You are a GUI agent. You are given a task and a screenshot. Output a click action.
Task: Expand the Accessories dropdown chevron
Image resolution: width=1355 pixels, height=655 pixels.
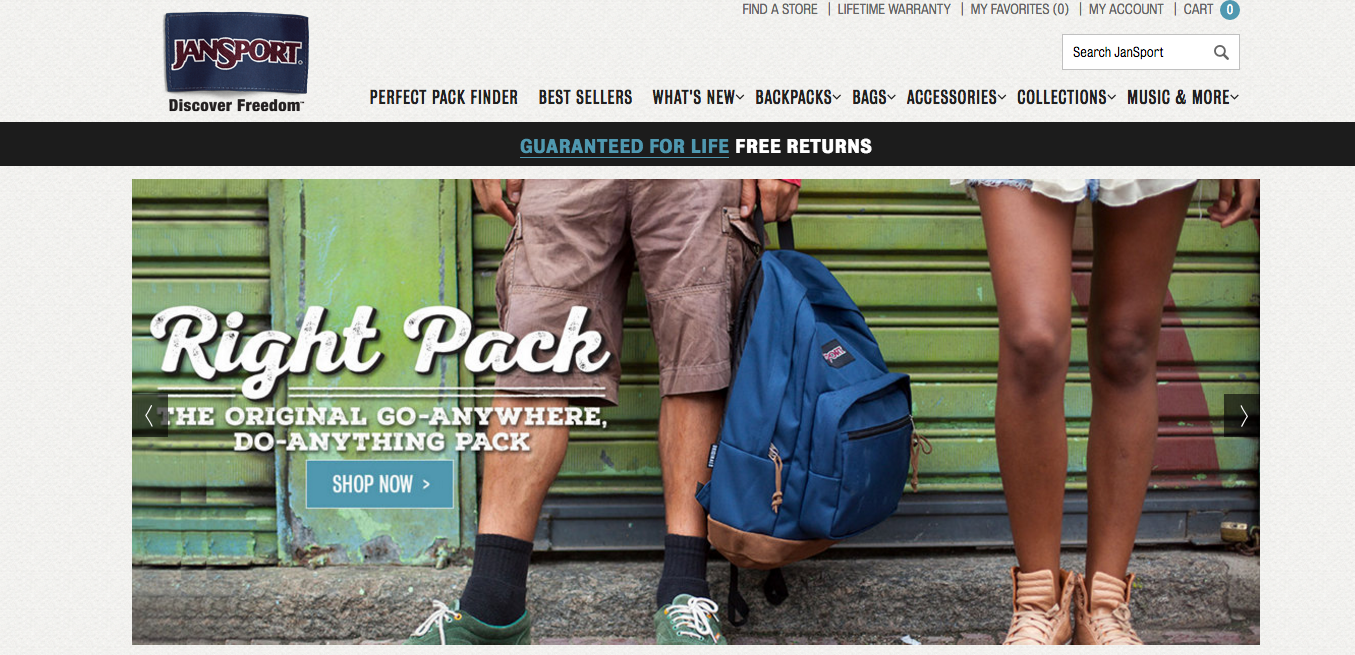[1002, 97]
